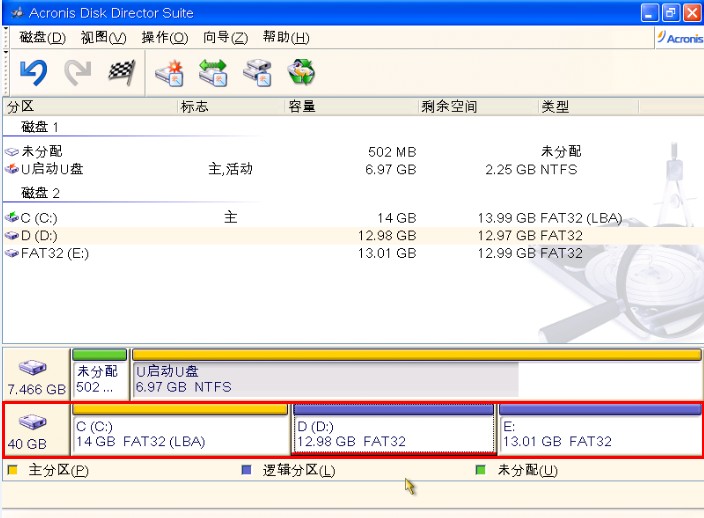
Task: Click the 13.99 GB free space value
Action: (x=507, y=218)
